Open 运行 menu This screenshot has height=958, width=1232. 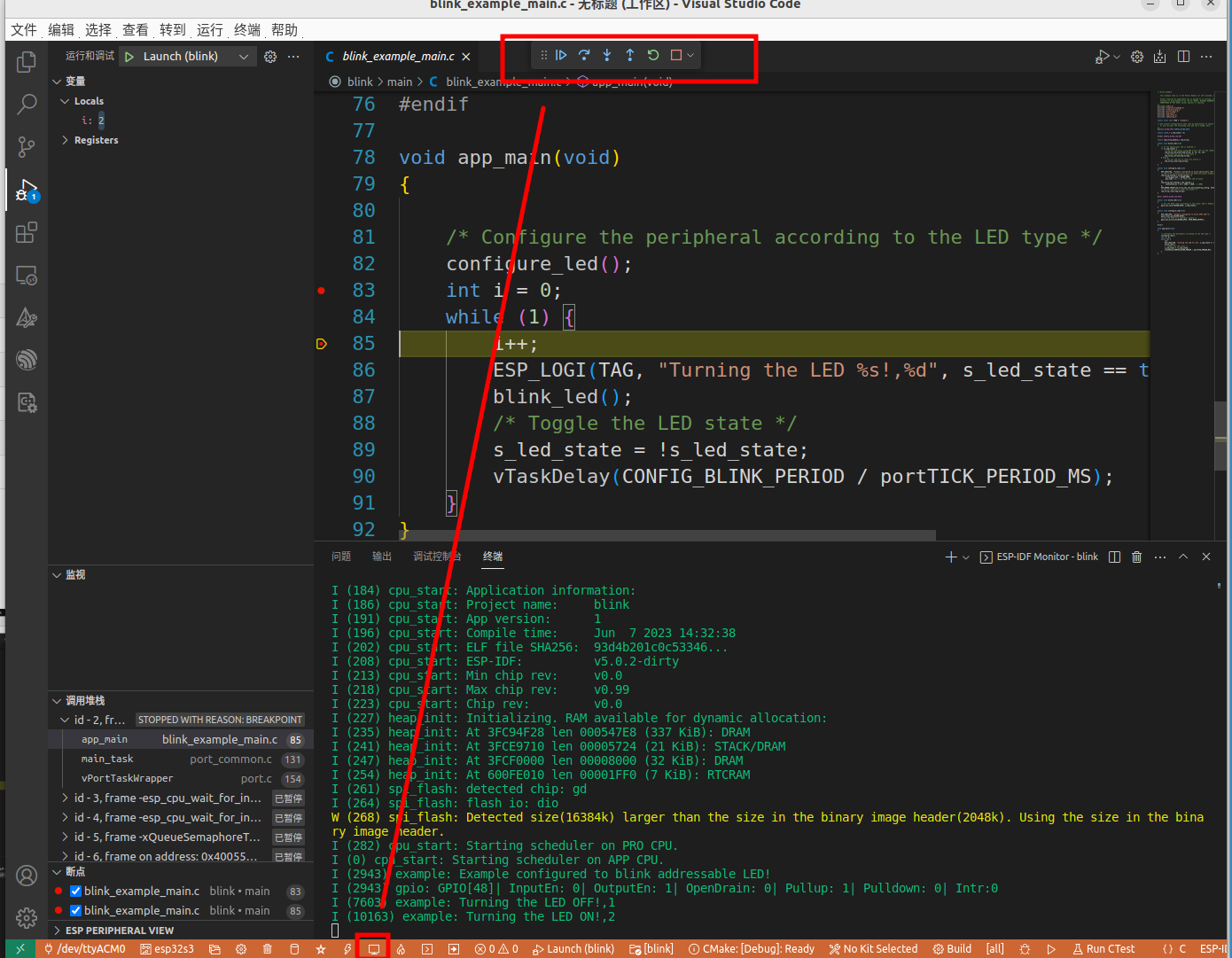[x=210, y=29]
